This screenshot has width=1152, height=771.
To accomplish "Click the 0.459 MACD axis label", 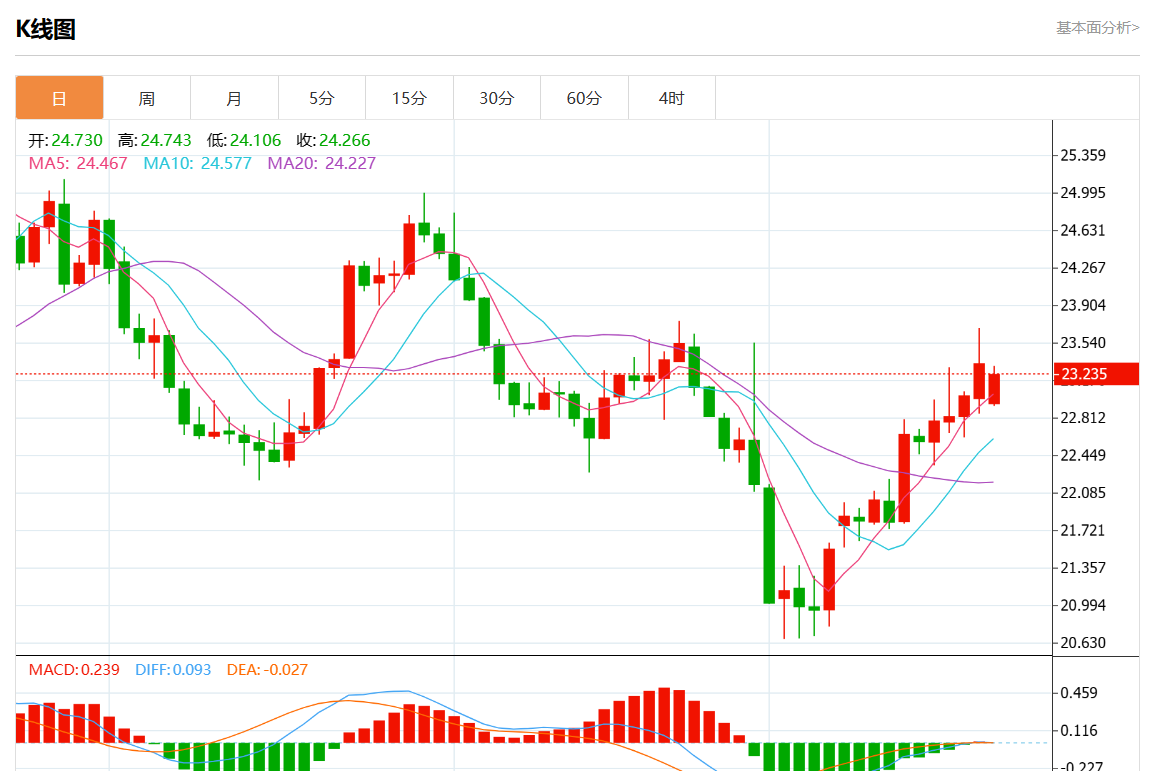I will [x=1079, y=692].
